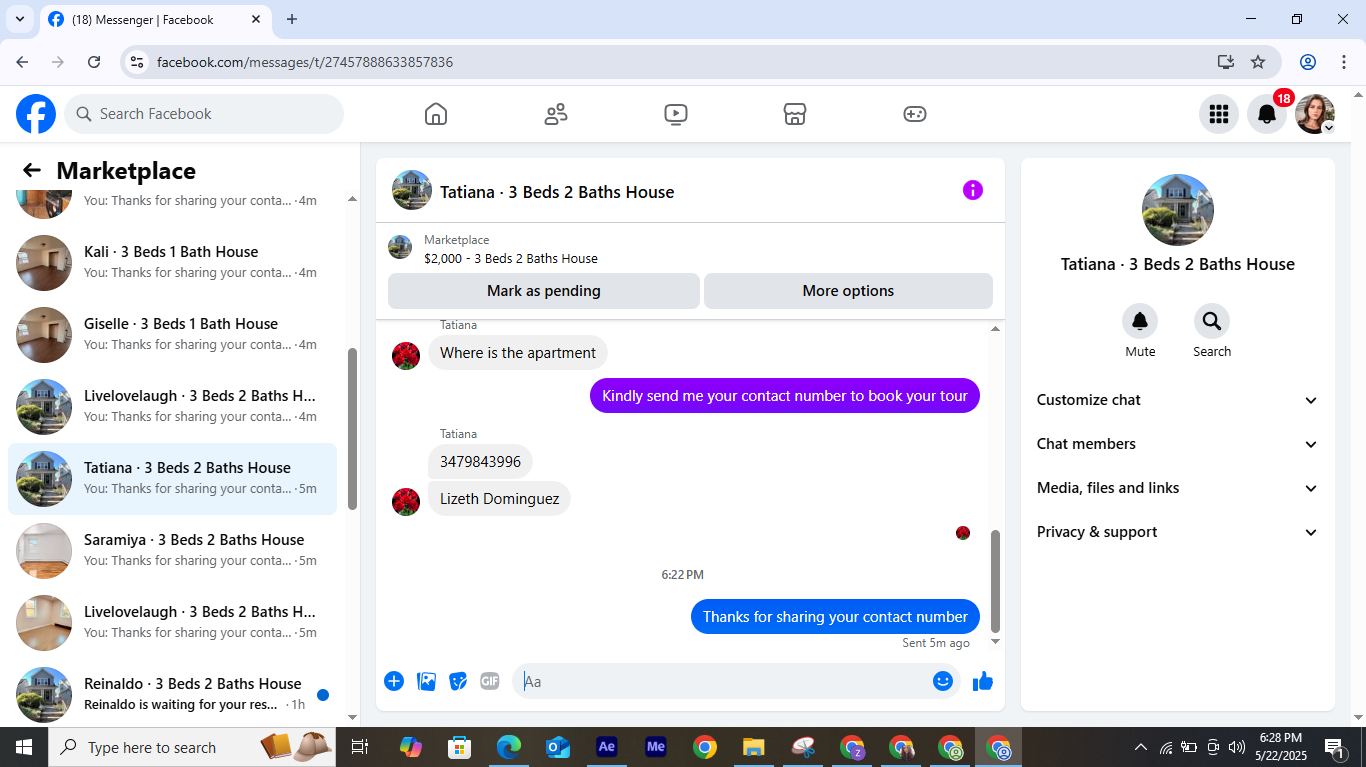Select the Messenger | Facebook browser tab

click(x=154, y=19)
